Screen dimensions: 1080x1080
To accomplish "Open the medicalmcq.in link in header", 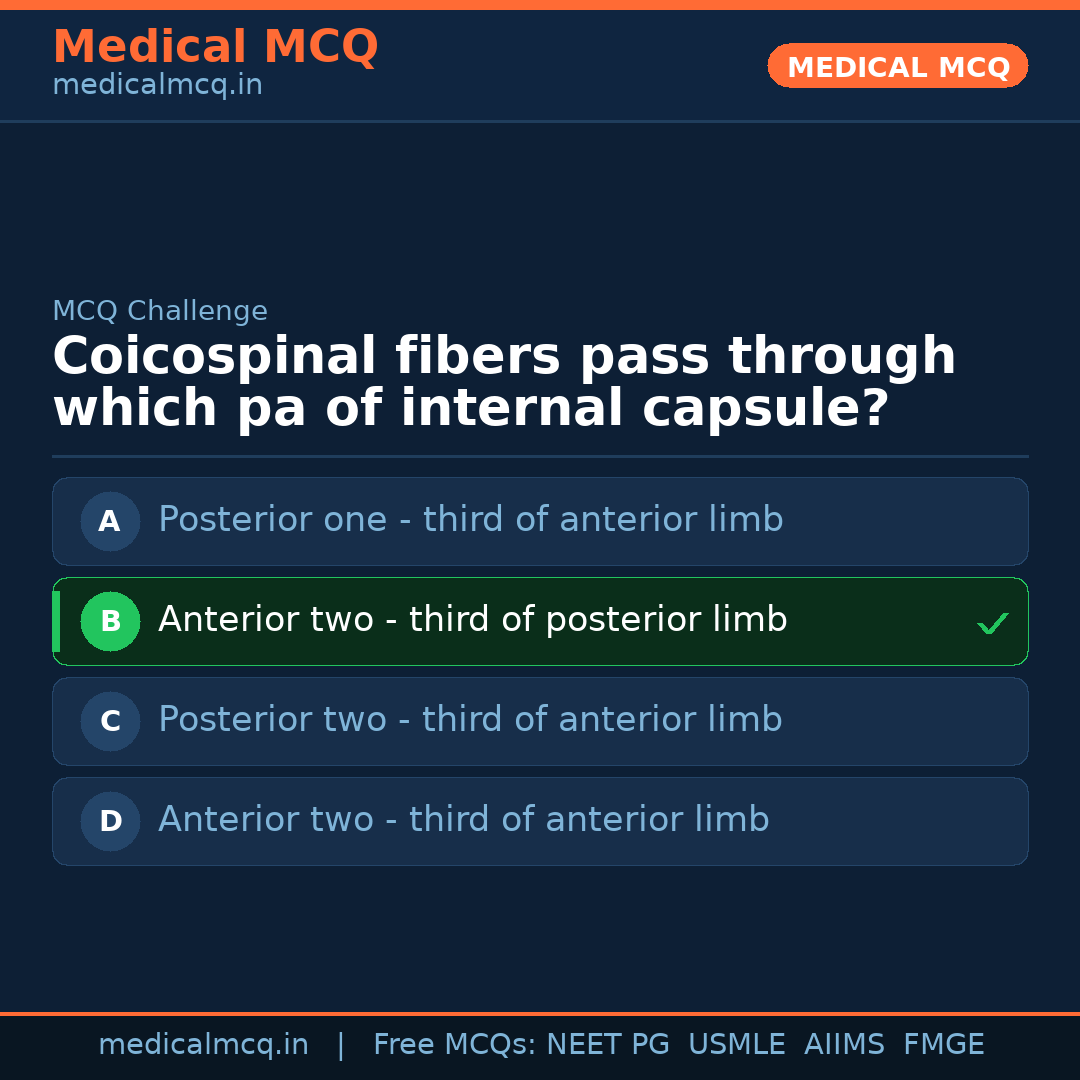I will point(157,86).
